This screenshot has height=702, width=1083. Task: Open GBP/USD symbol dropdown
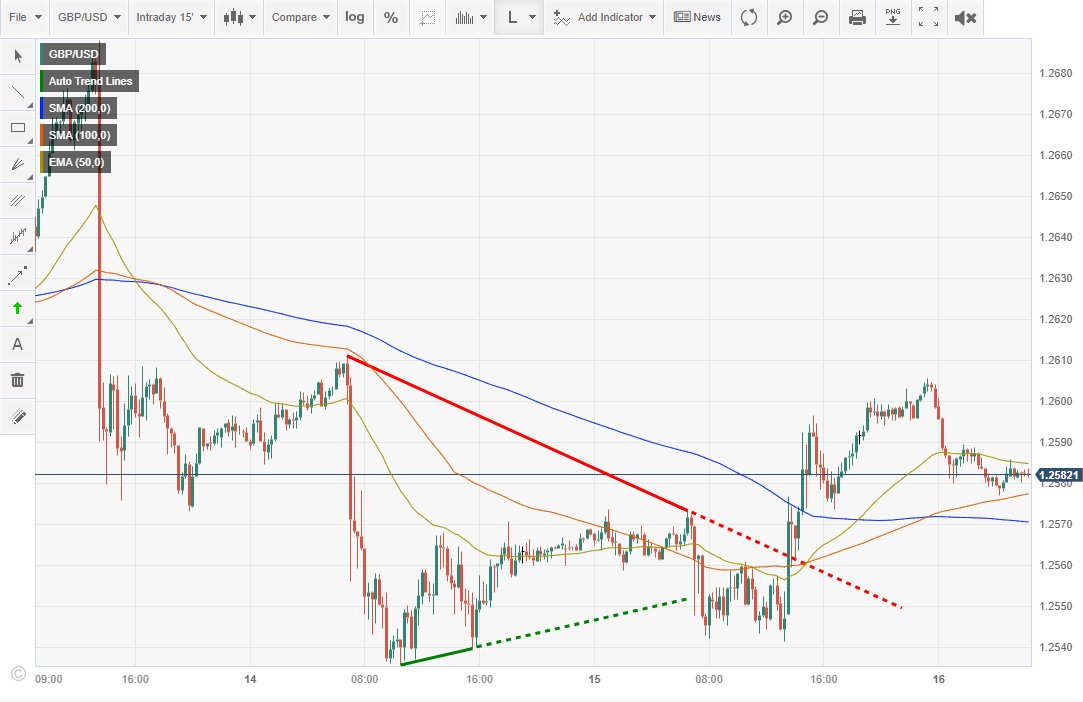(89, 17)
